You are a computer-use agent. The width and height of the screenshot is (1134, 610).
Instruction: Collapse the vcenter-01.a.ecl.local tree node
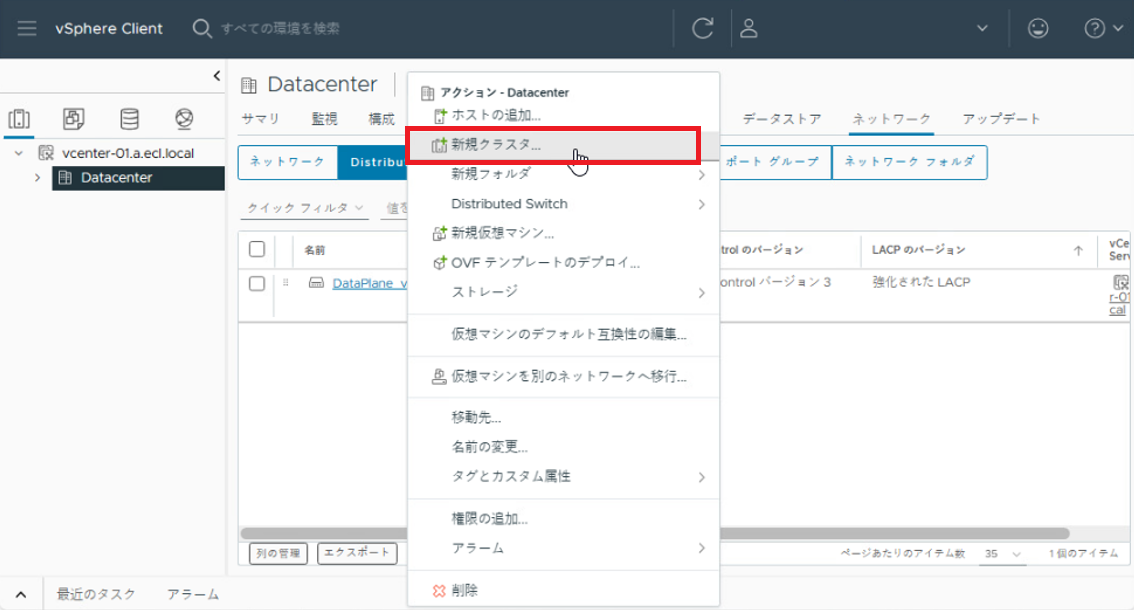pyautogui.click(x=19, y=154)
